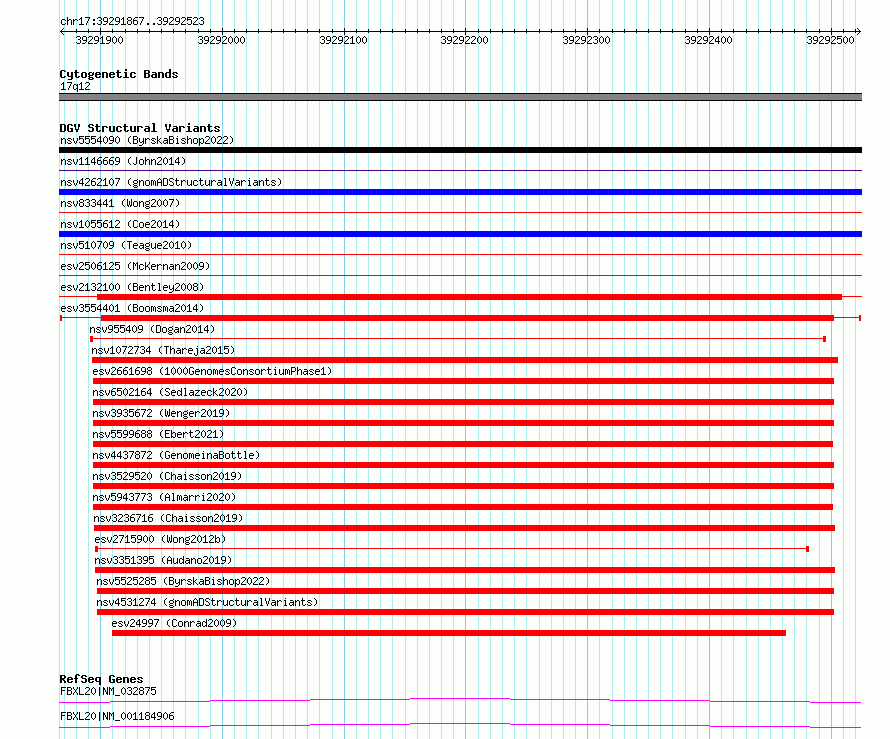Click the DGV Structural Variants track title
This screenshot has height=739, width=890.
[x=140, y=128]
